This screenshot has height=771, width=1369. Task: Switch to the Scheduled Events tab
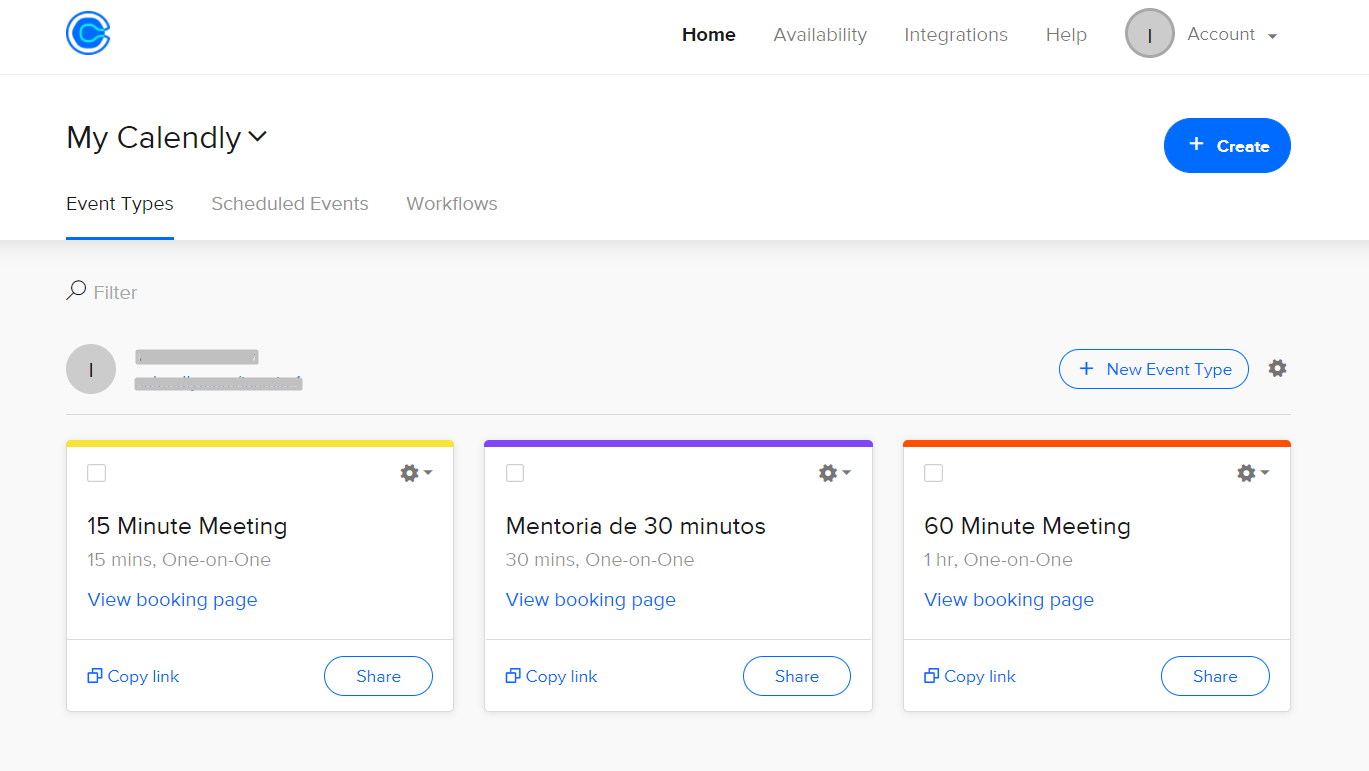(x=290, y=204)
